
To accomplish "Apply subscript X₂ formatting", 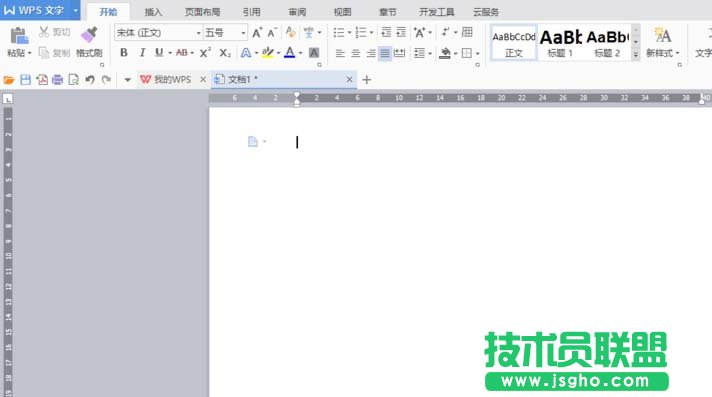I will tap(225, 53).
